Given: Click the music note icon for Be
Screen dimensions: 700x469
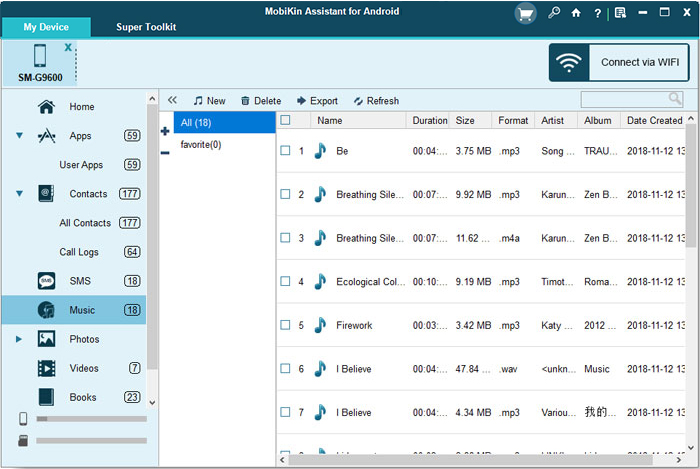Looking at the screenshot, I should [x=320, y=151].
